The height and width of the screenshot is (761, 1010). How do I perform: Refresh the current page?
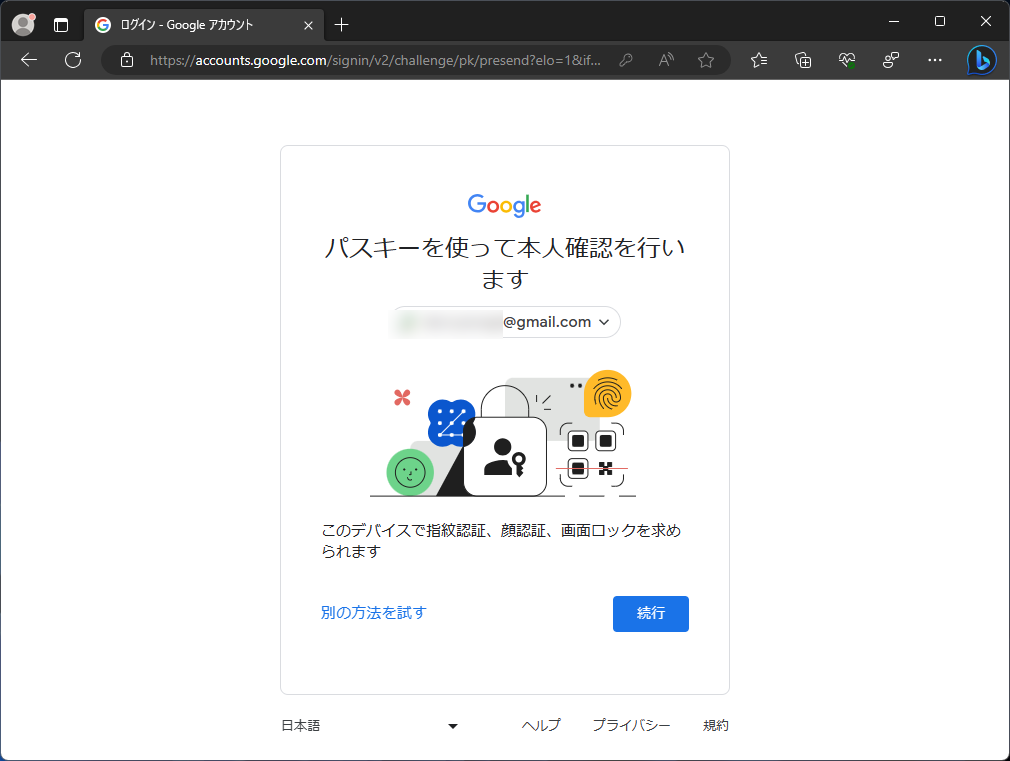(72, 60)
